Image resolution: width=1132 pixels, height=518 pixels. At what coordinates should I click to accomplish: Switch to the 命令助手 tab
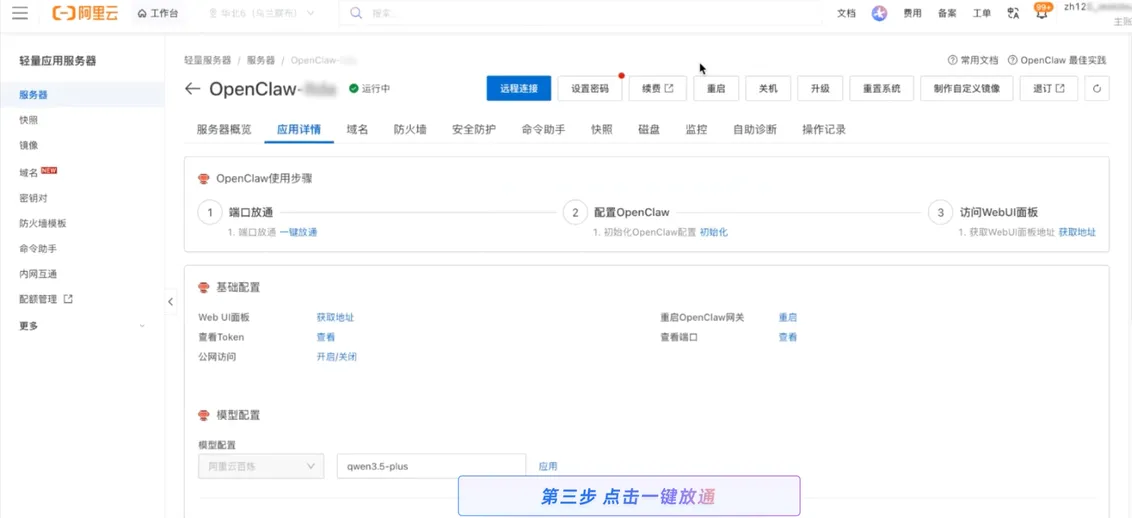pos(543,130)
